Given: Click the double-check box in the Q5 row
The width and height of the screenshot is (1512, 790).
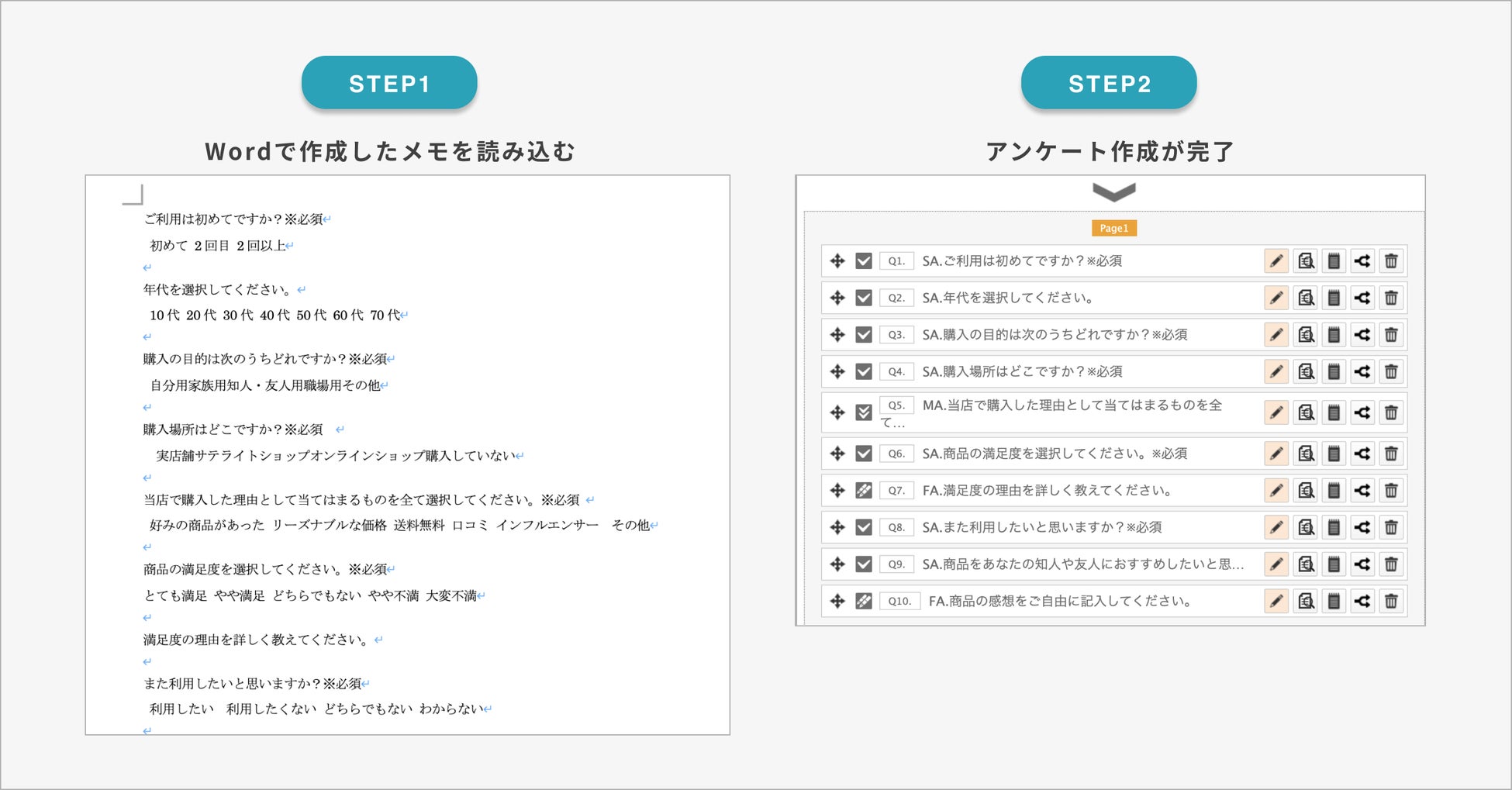Looking at the screenshot, I should click(864, 412).
